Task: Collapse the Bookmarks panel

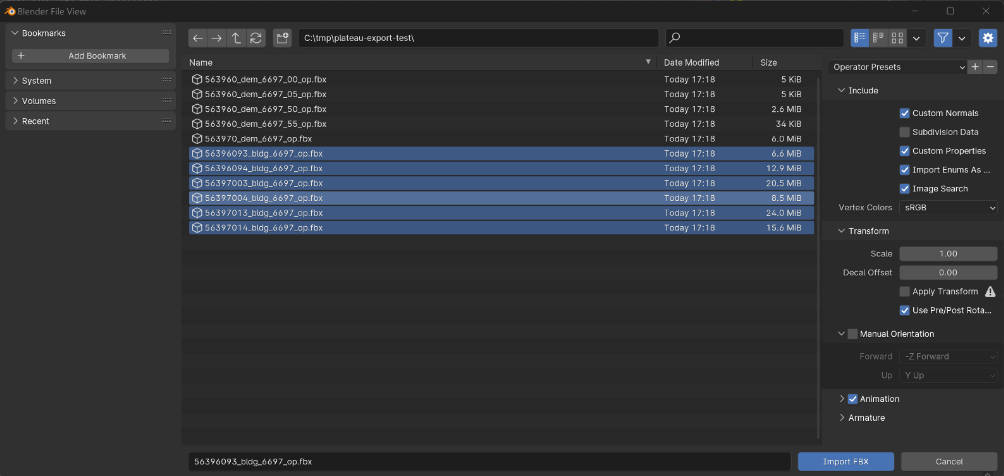Action: tap(15, 33)
